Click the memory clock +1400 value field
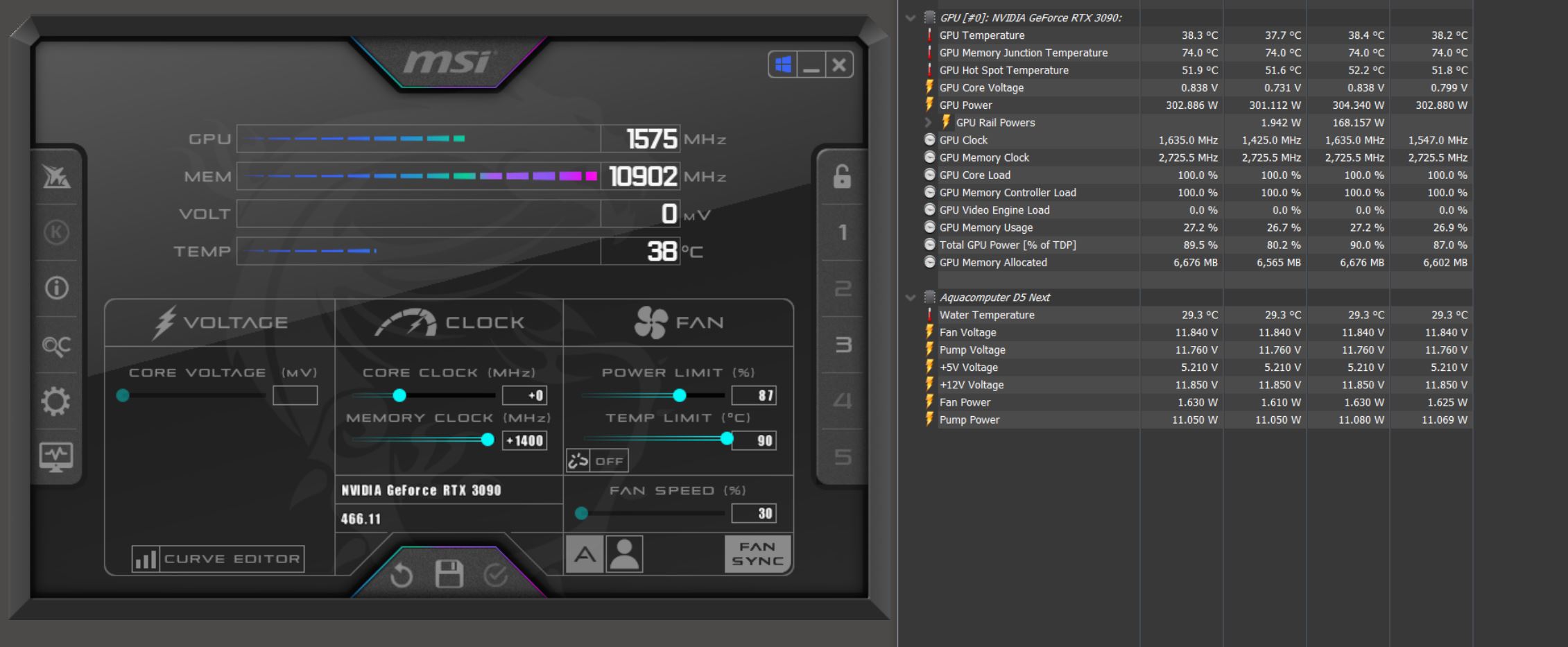Screen dimensions: 1568x647 [524, 440]
